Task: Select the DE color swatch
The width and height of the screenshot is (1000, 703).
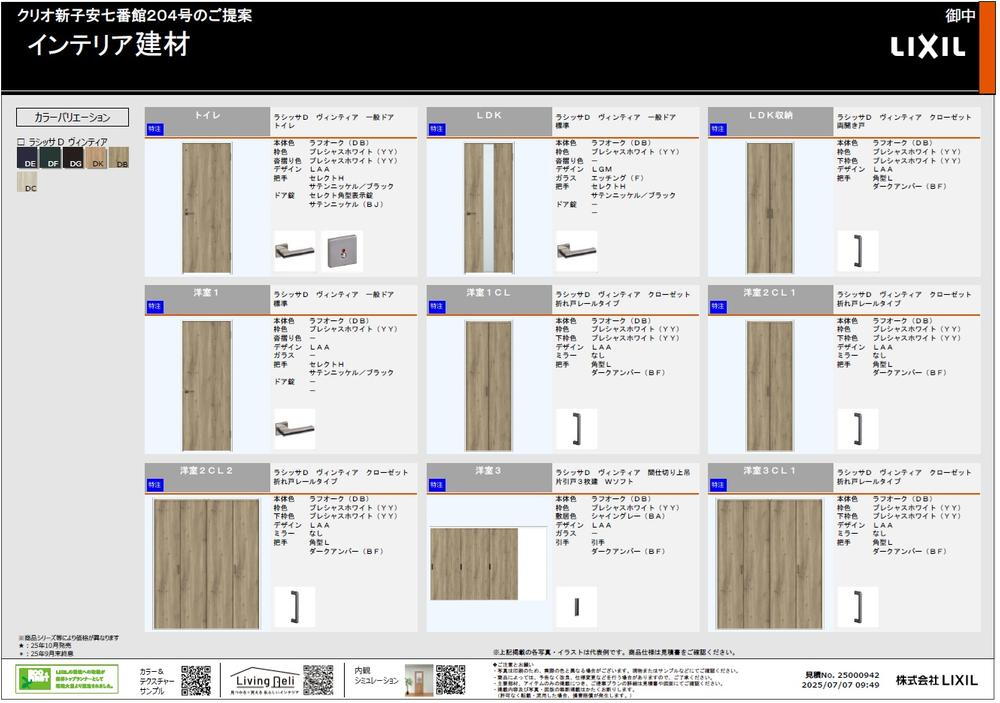Action: [x=27, y=158]
